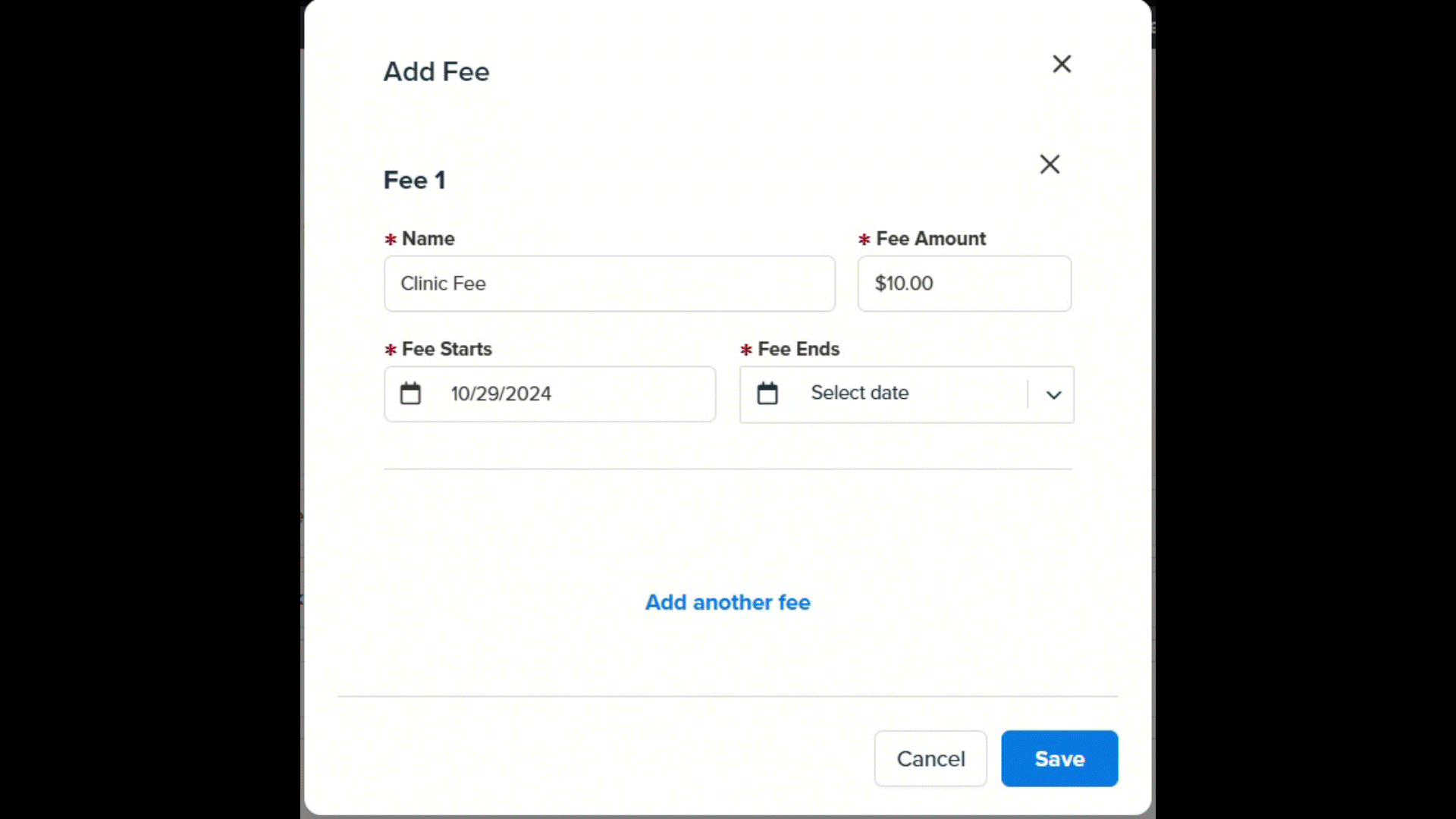Click the Fee Amount label
Viewport: 1456px width, 819px height.
931,239
